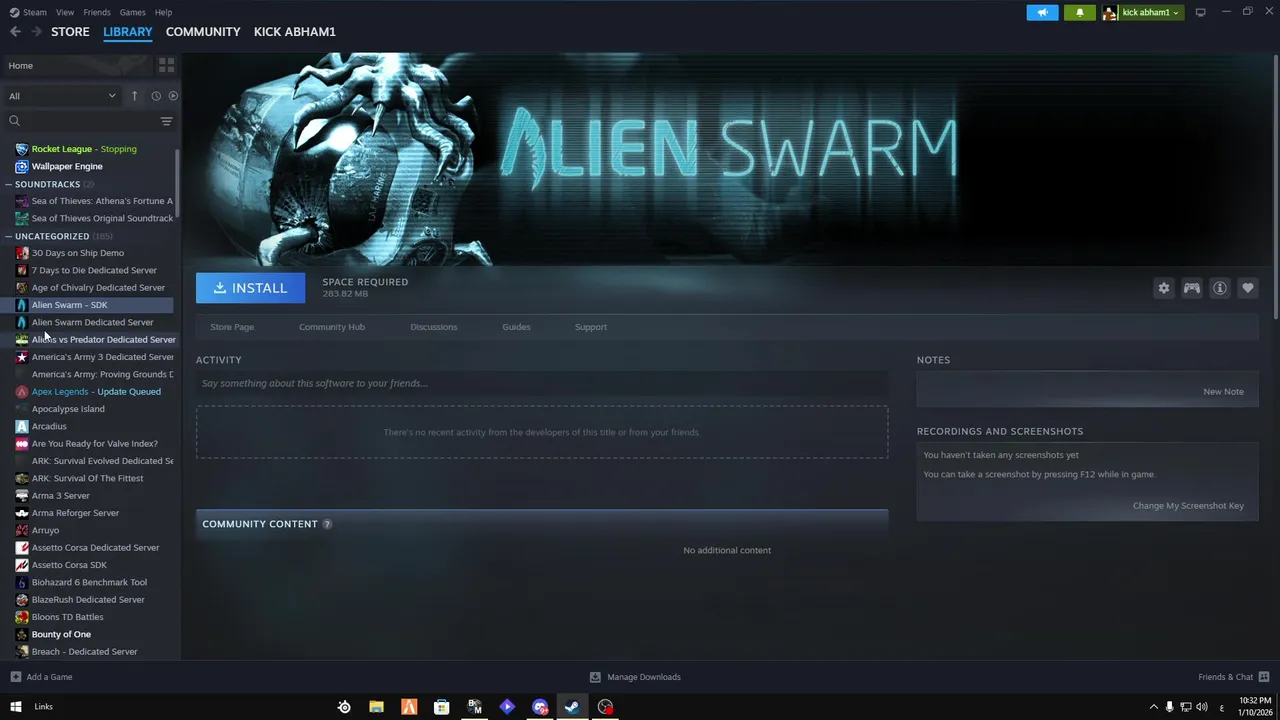
Task: Click the New Note button
Action: tap(1223, 392)
